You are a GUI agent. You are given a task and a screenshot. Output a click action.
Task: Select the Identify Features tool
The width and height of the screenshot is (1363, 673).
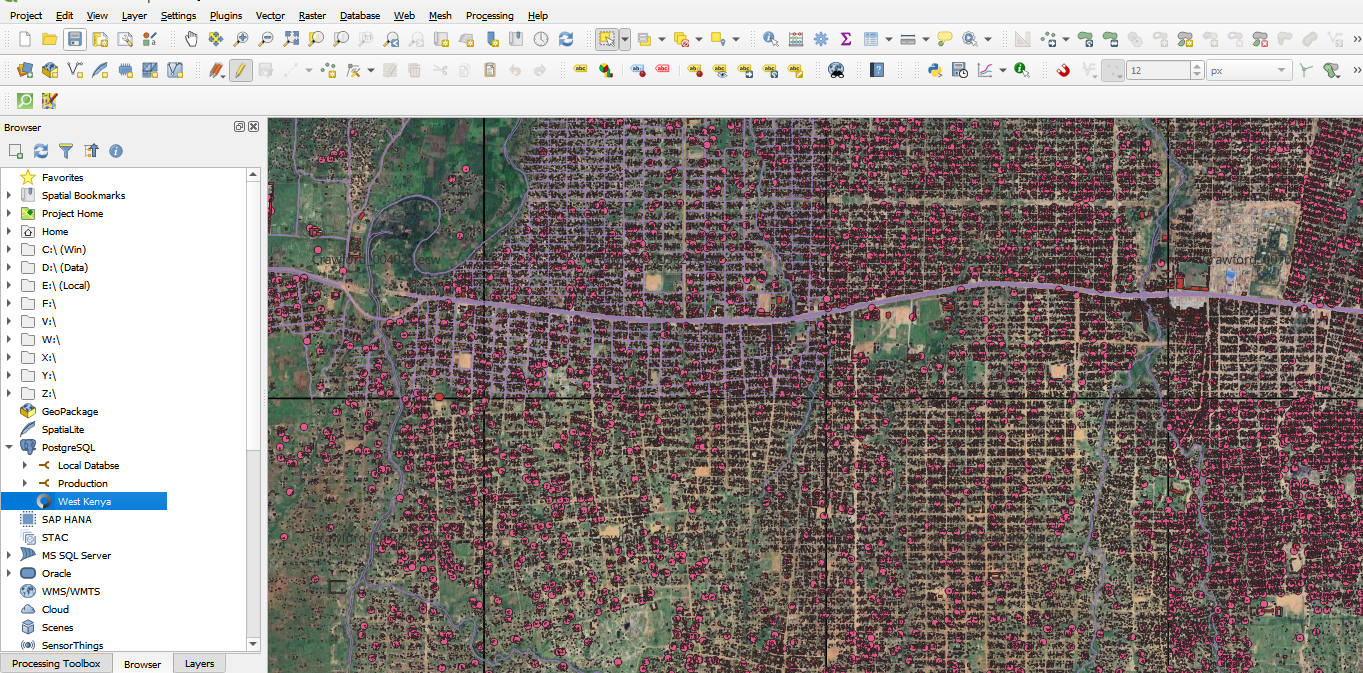tap(771, 39)
